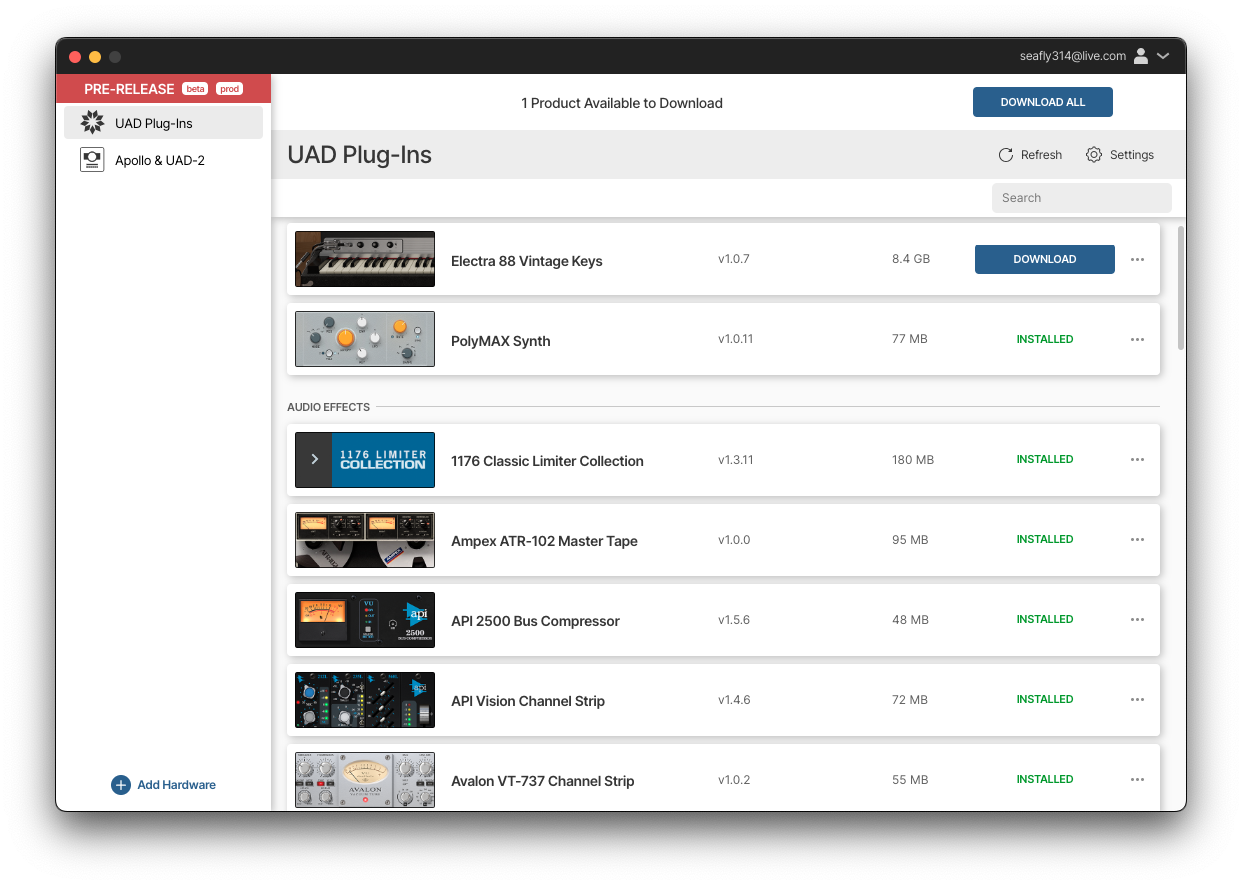Click version v1.3.11 for 1176 Collection

click(735, 460)
